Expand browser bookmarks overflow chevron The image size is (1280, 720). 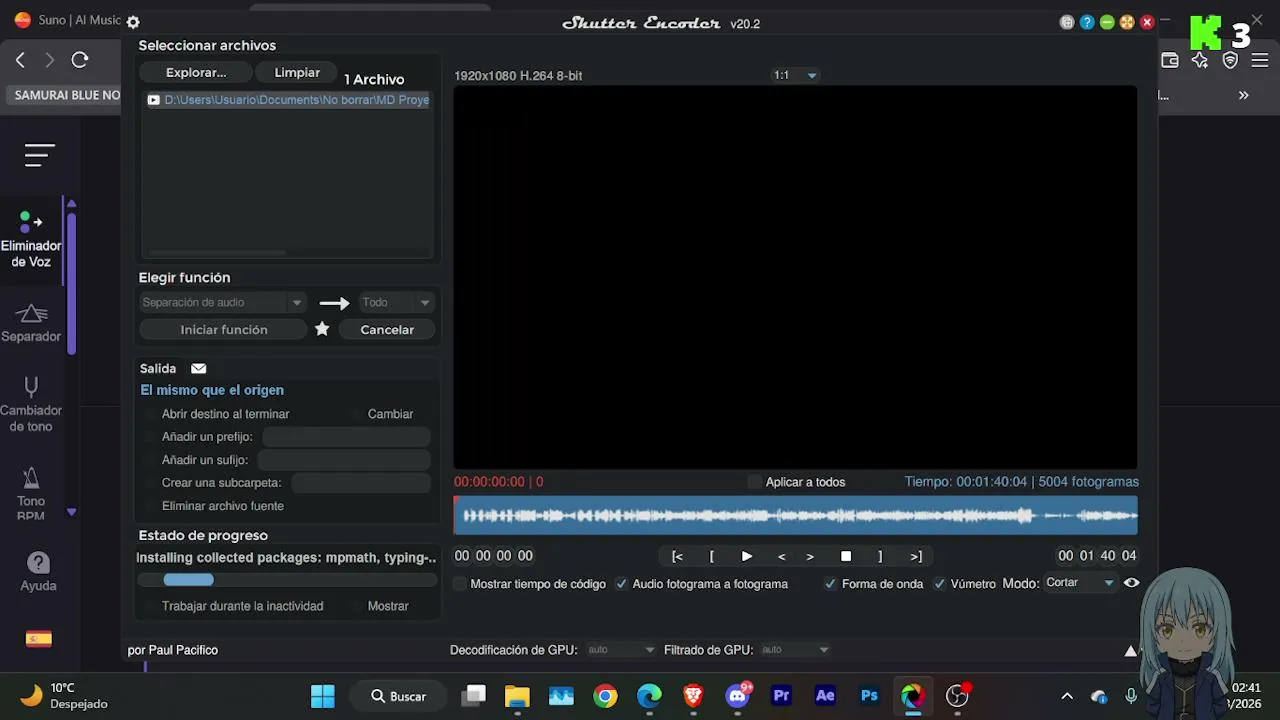pos(1243,95)
